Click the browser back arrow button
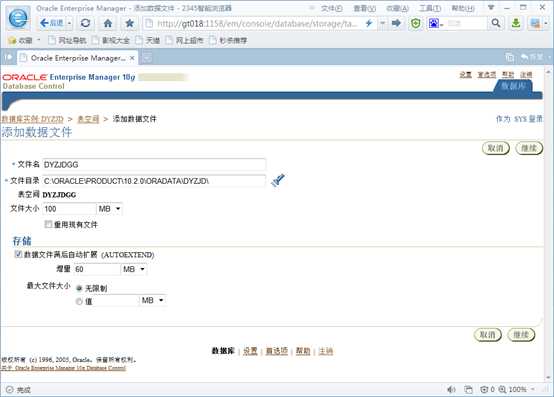Viewport: 554px width, 397px height. pyautogui.click(x=52, y=23)
